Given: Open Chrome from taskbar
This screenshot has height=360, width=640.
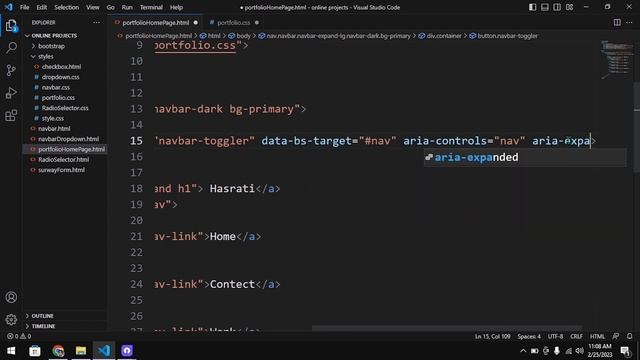Looking at the screenshot, I should coord(58,351).
